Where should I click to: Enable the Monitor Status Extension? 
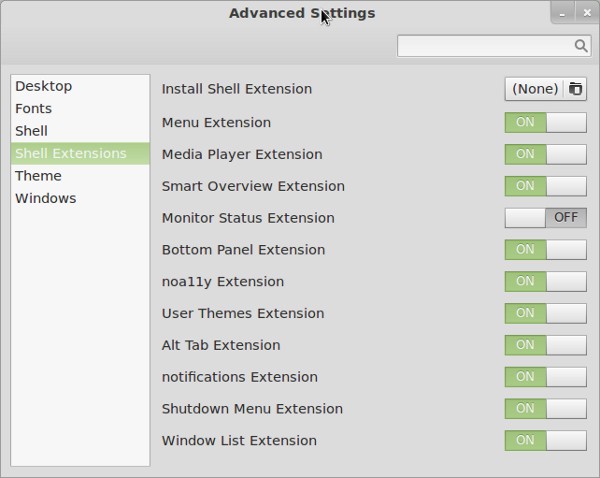pyautogui.click(x=545, y=218)
